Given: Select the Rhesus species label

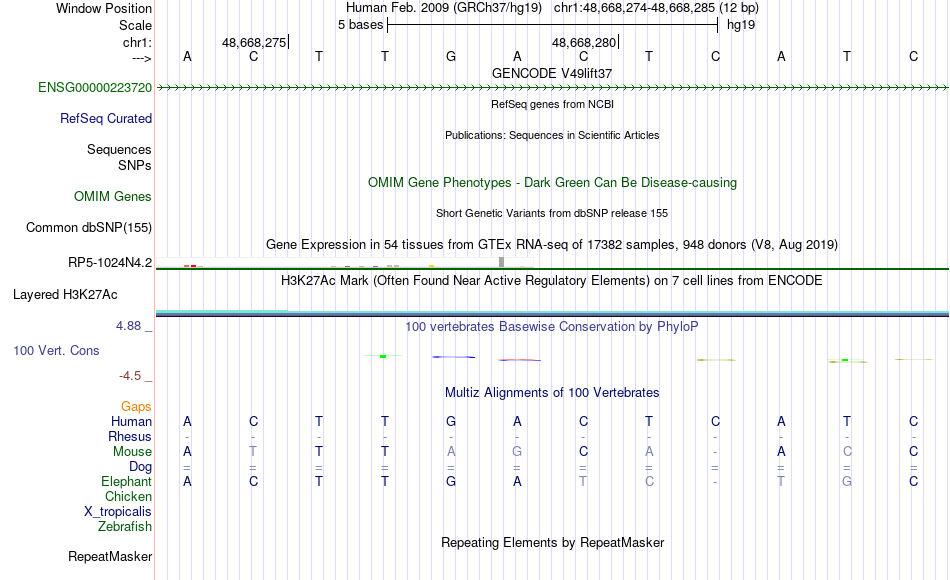Looking at the screenshot, I should (x=130, y=437).
